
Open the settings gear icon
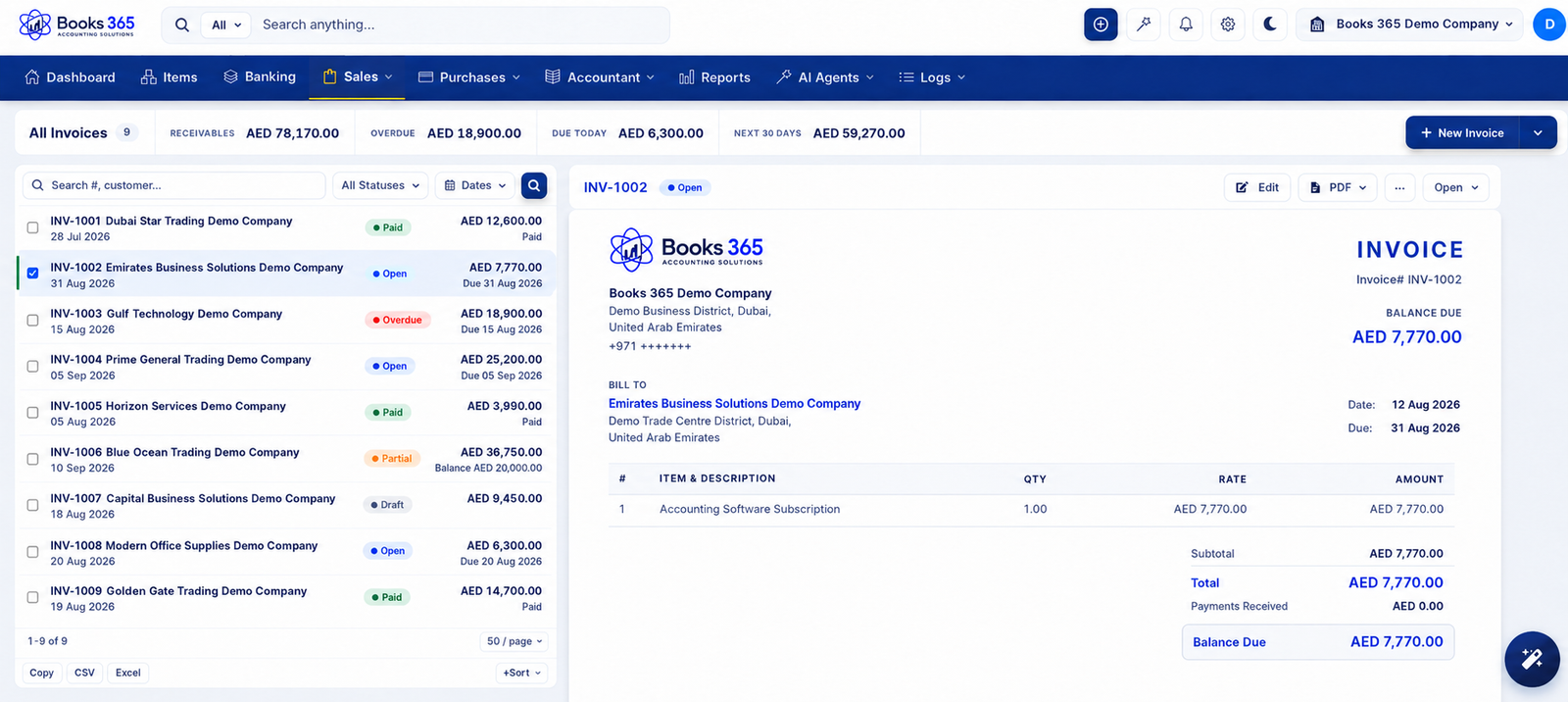coord(1228,25)
